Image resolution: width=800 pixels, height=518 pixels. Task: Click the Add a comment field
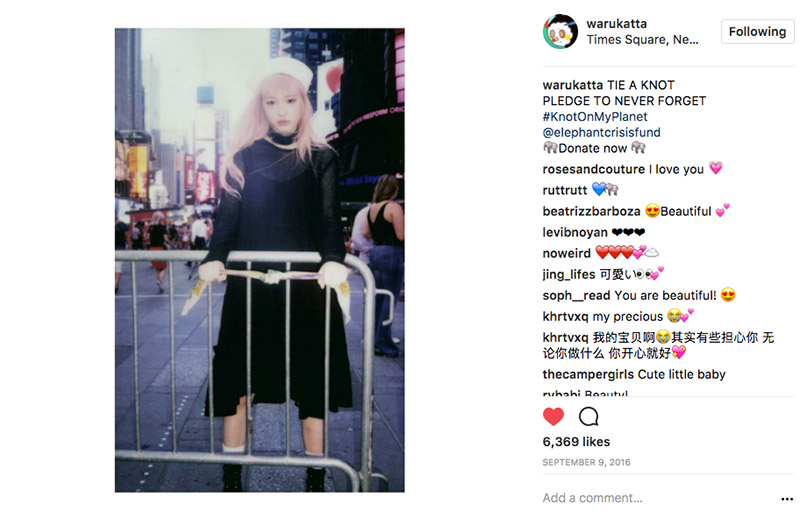(x=658, y=498)
